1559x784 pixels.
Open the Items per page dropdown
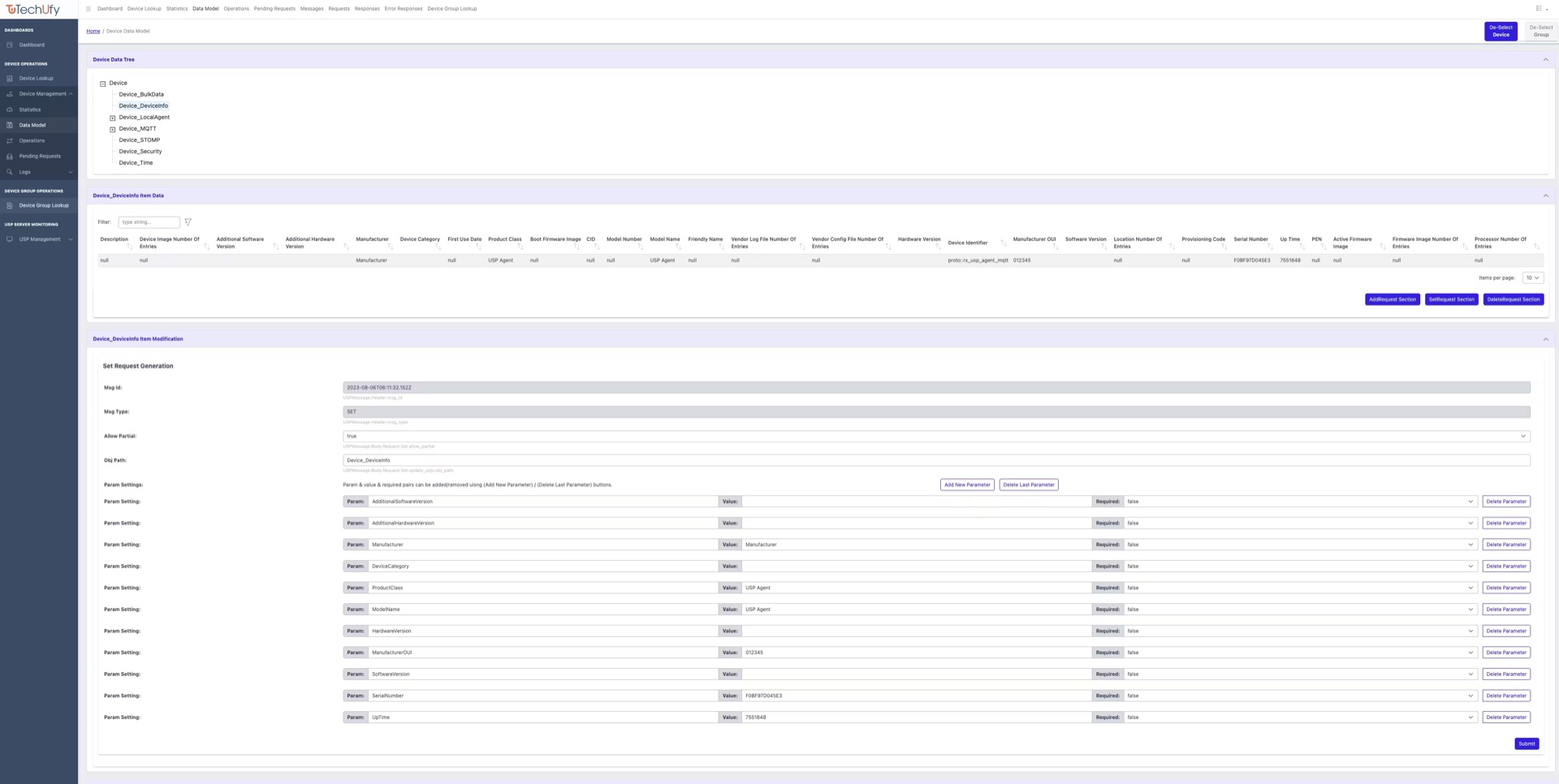[x=1532, y=278]
